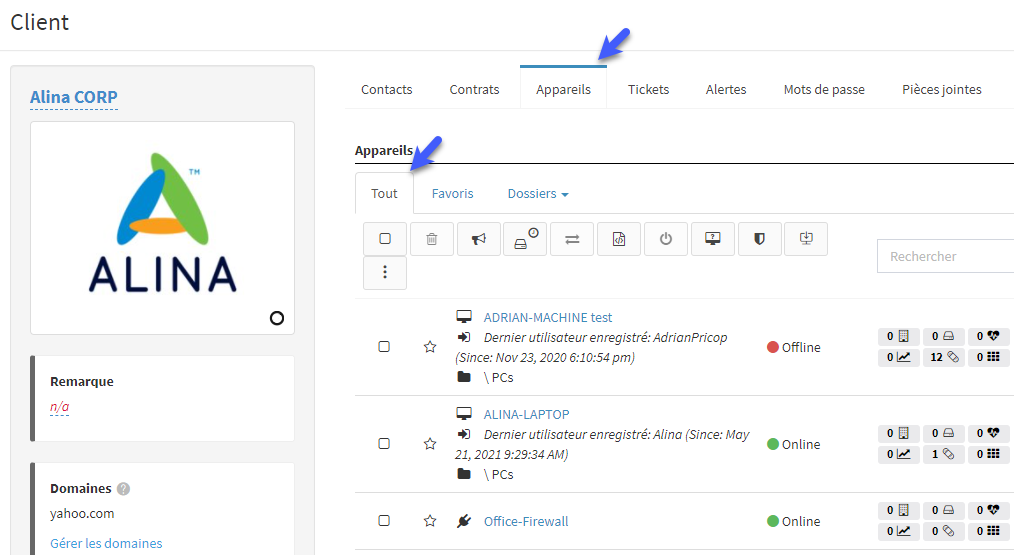The image size is (1014, 555).
Task: Click the yahoo.com domain text
Action: pos(82,514)
